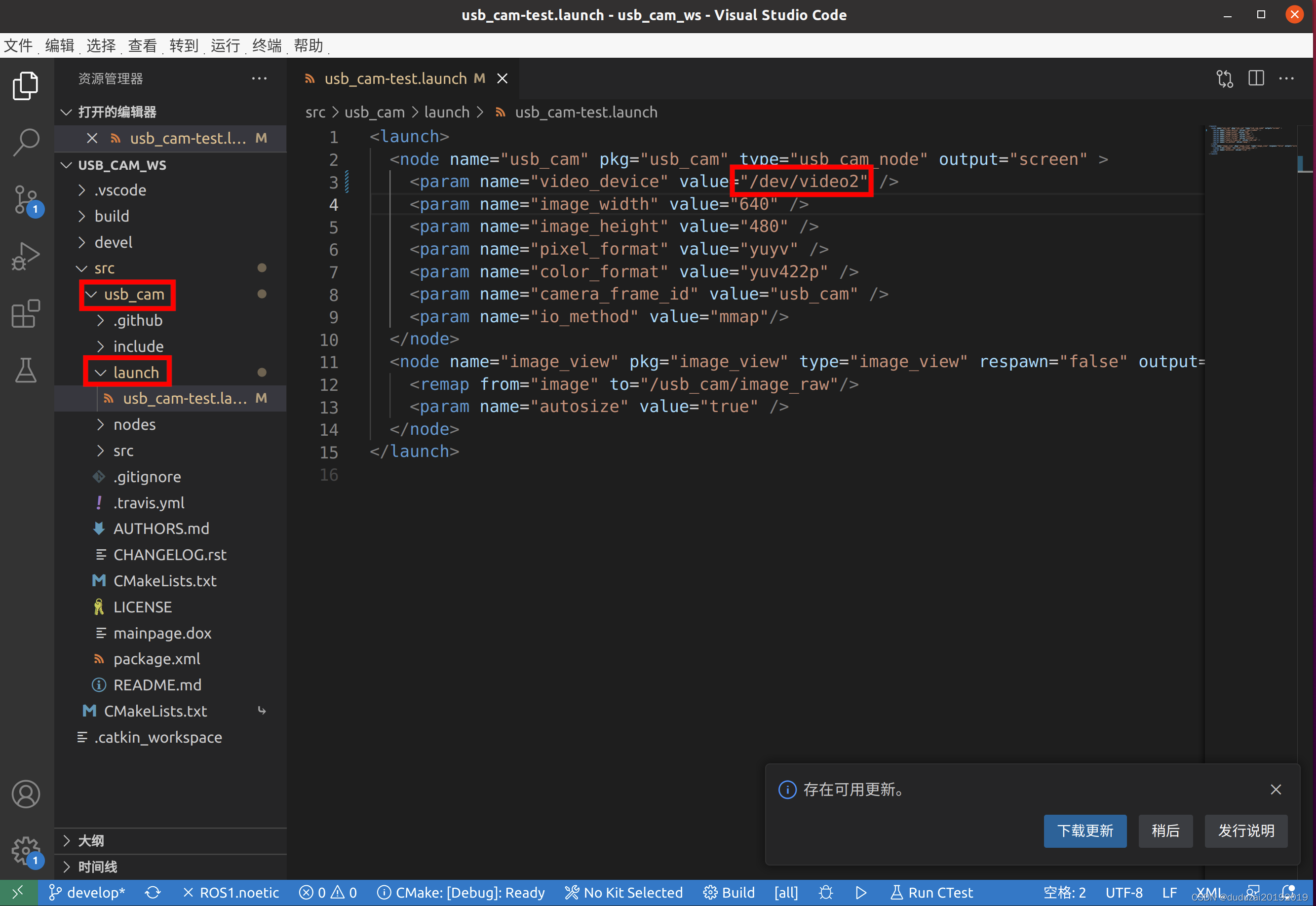This screenshot has height=906, width=1316.
Task: Click the ROS1.noetic status item
Action: (231, 892)
